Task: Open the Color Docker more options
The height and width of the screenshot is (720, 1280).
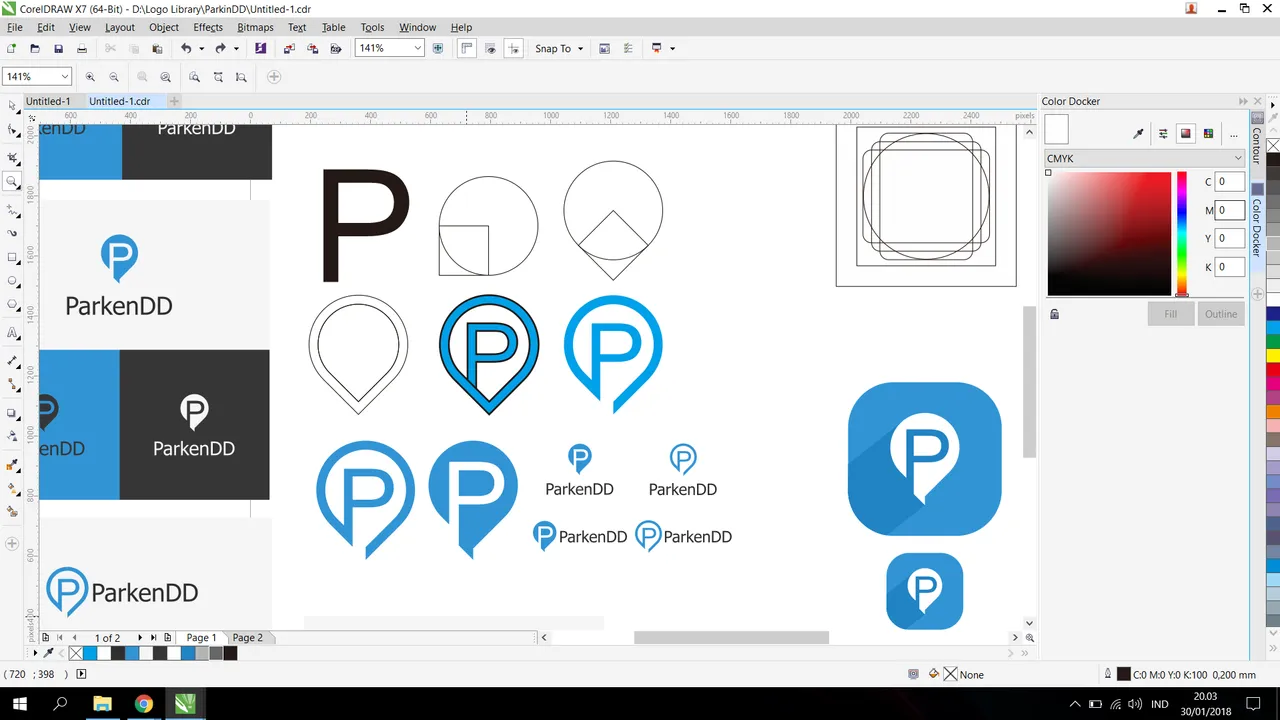Action: 1233,133
